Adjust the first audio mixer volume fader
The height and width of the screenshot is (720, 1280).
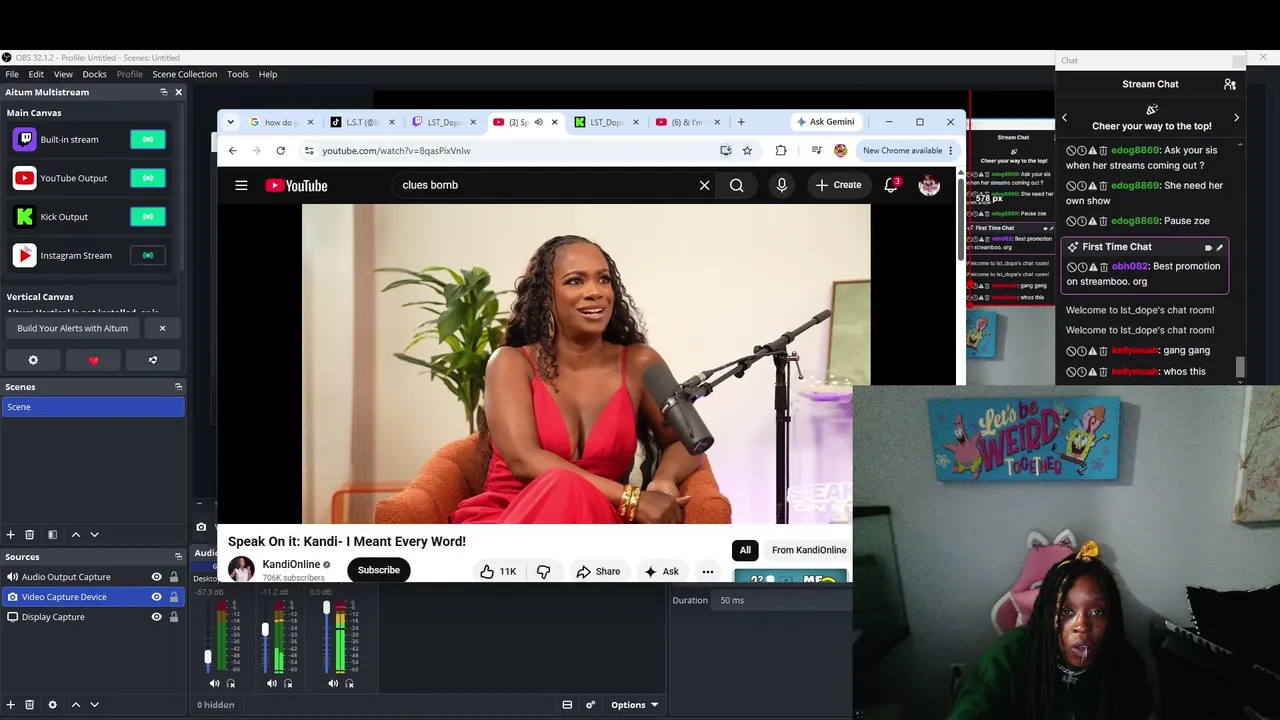click(208, 656)
